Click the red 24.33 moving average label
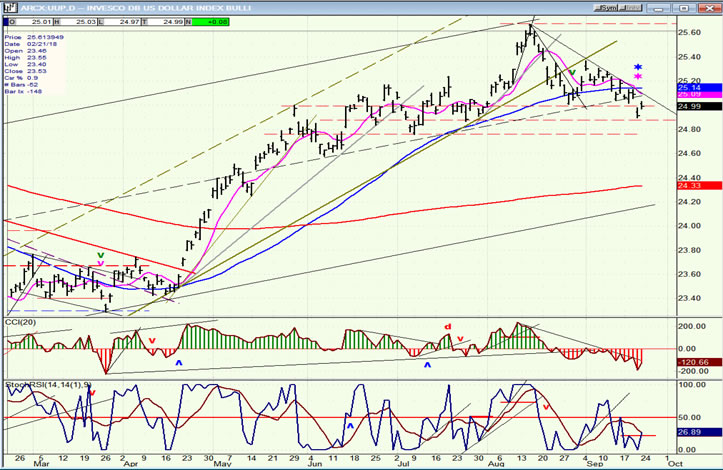 click(699, 185)
